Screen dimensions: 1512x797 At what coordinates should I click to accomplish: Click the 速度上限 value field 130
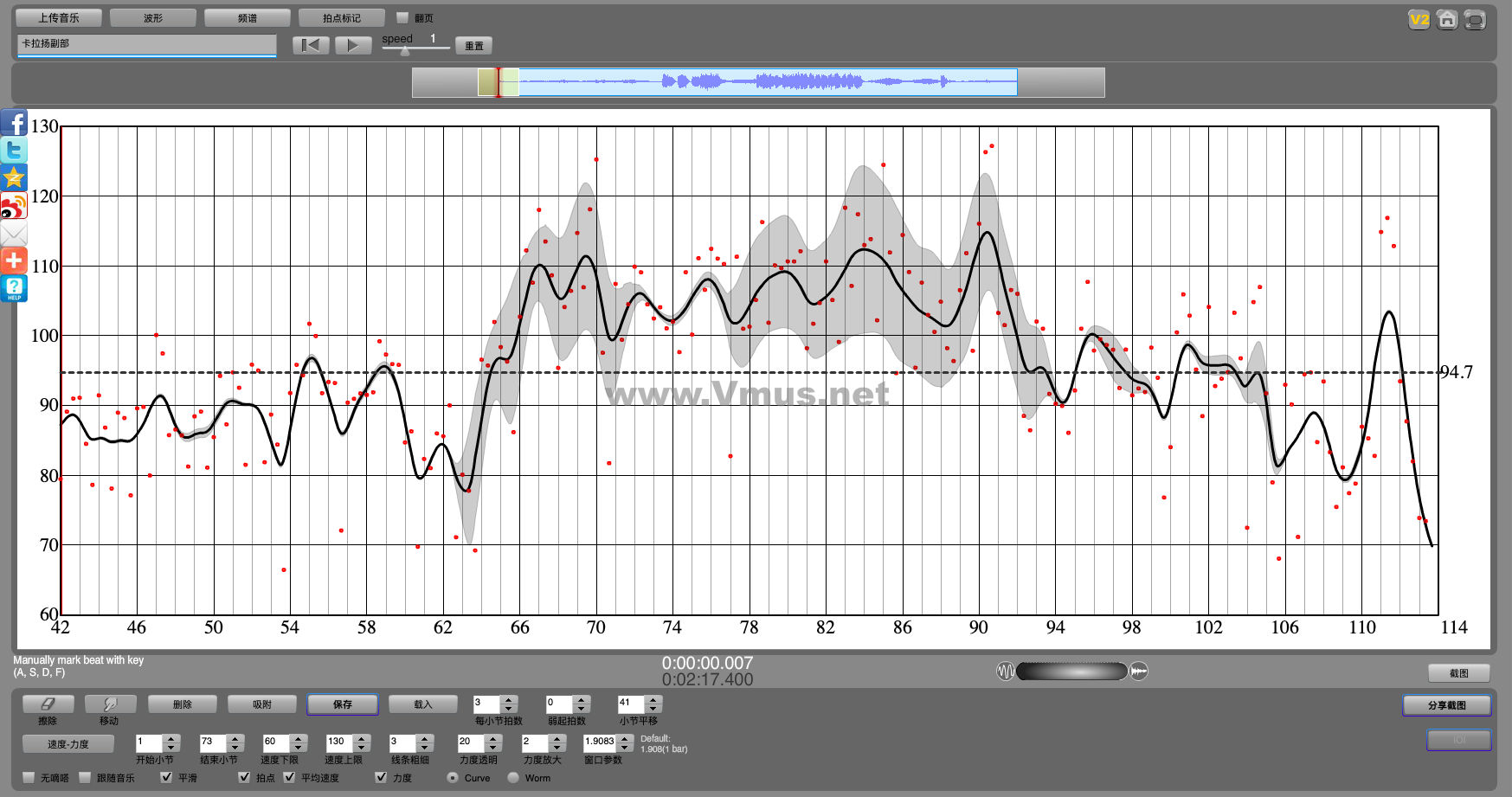(340, 743)
